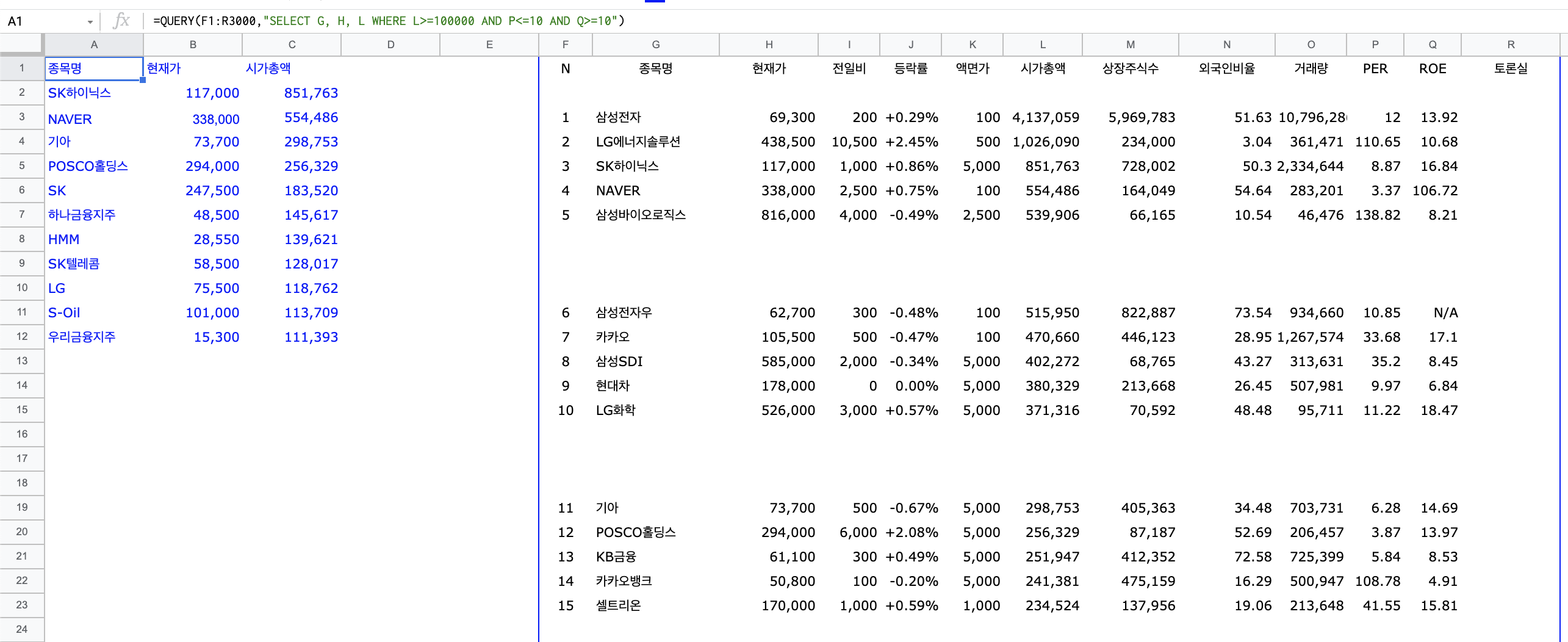Viewport: 1568px width, 642px height.
Task: Click the 삼성SDI cell
Action: tap(656, 361)
